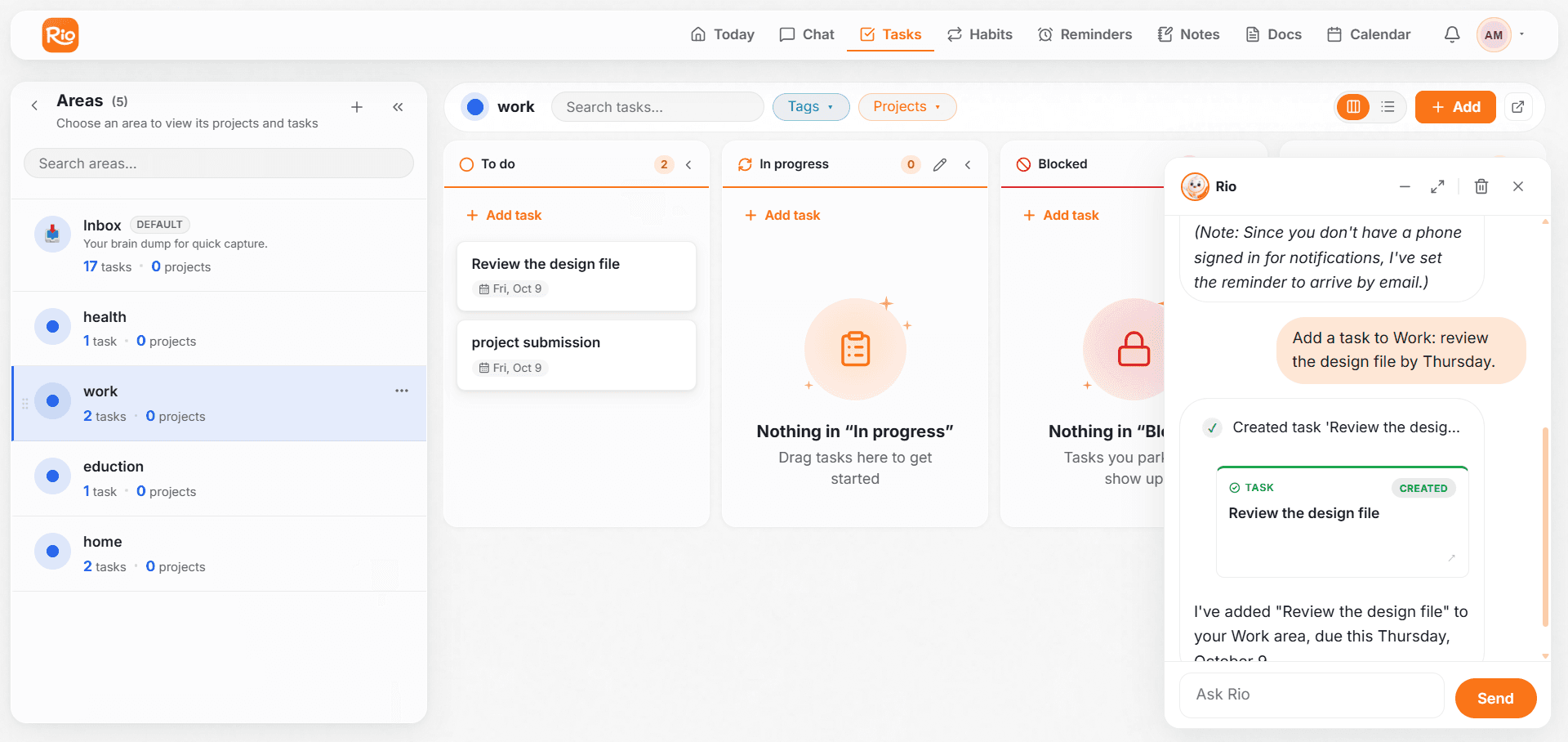Image resolution: width=1568 pixels, height=742 pixels.
Task: Send the message to Rio
Action: tap(1495, 698)
